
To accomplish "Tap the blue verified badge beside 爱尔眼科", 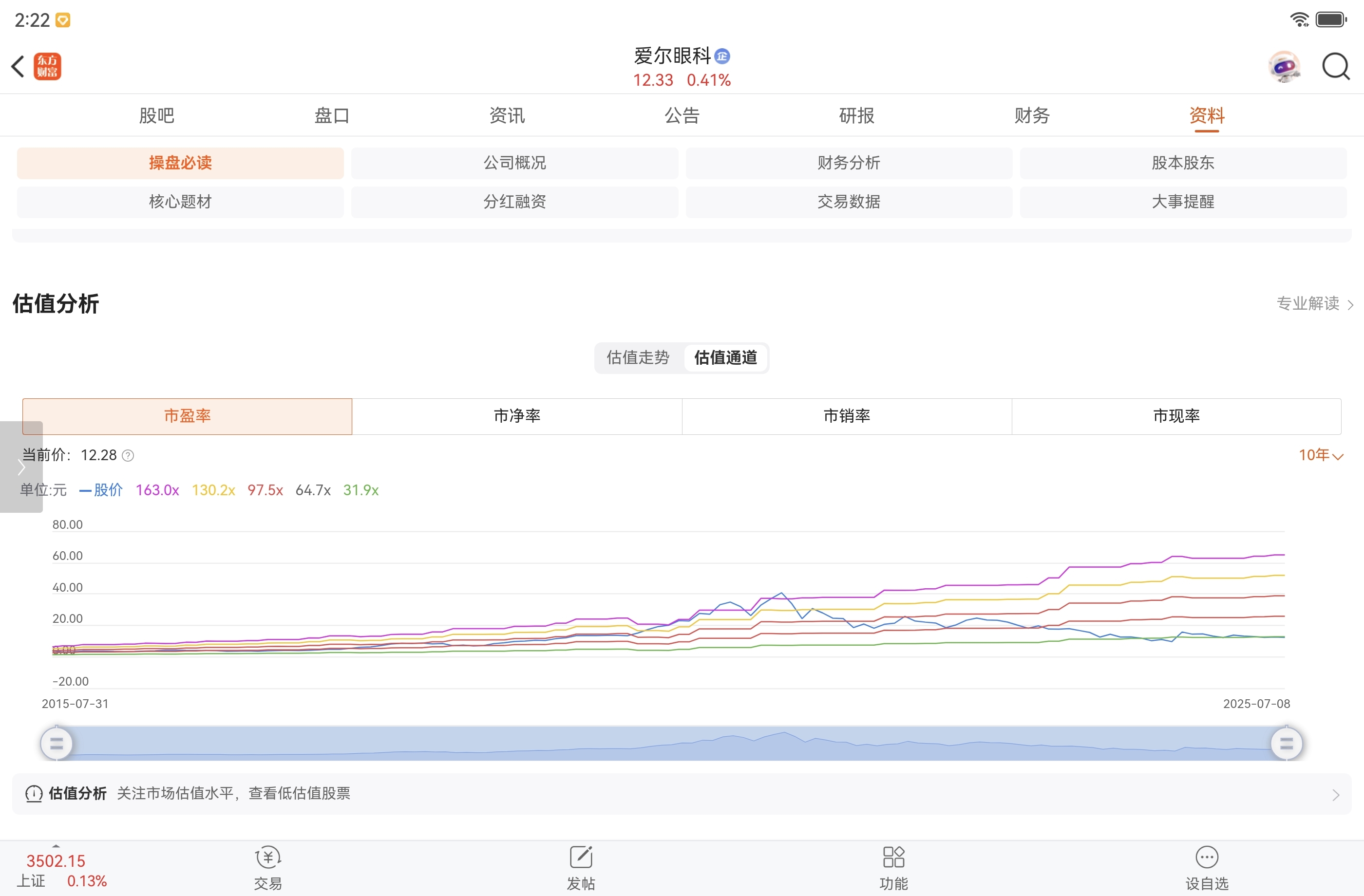I will tap(722, 56).
